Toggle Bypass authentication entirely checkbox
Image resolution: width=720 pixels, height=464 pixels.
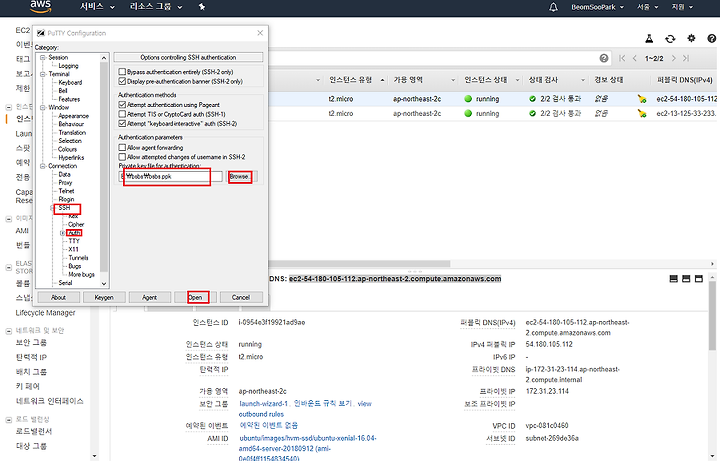click(x=122, y=72)
